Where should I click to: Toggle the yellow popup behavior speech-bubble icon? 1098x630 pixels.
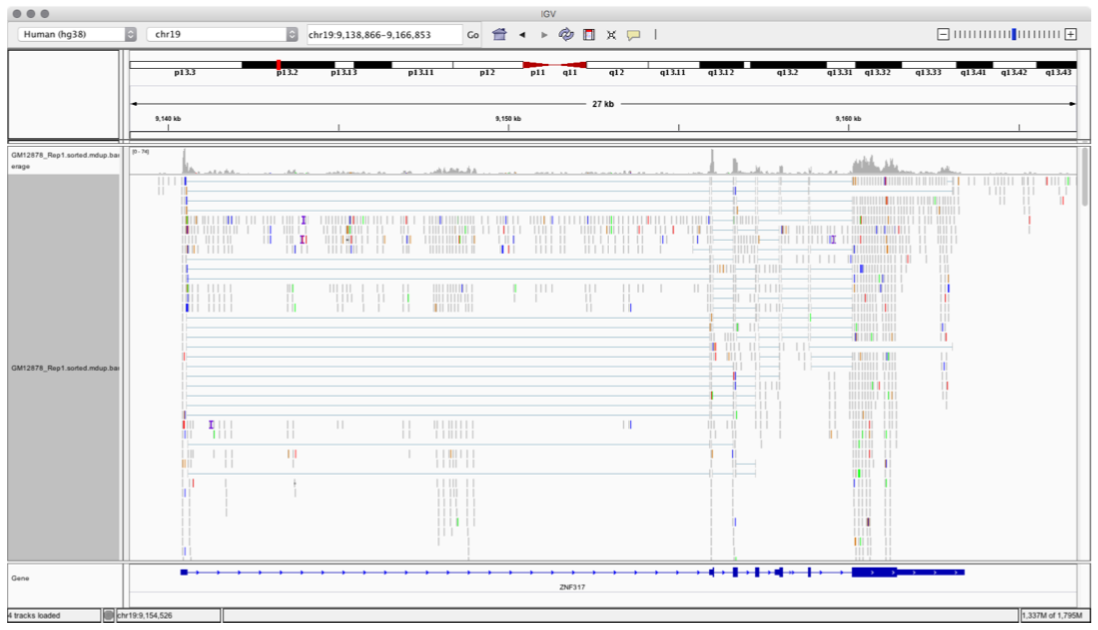point(634,34)
